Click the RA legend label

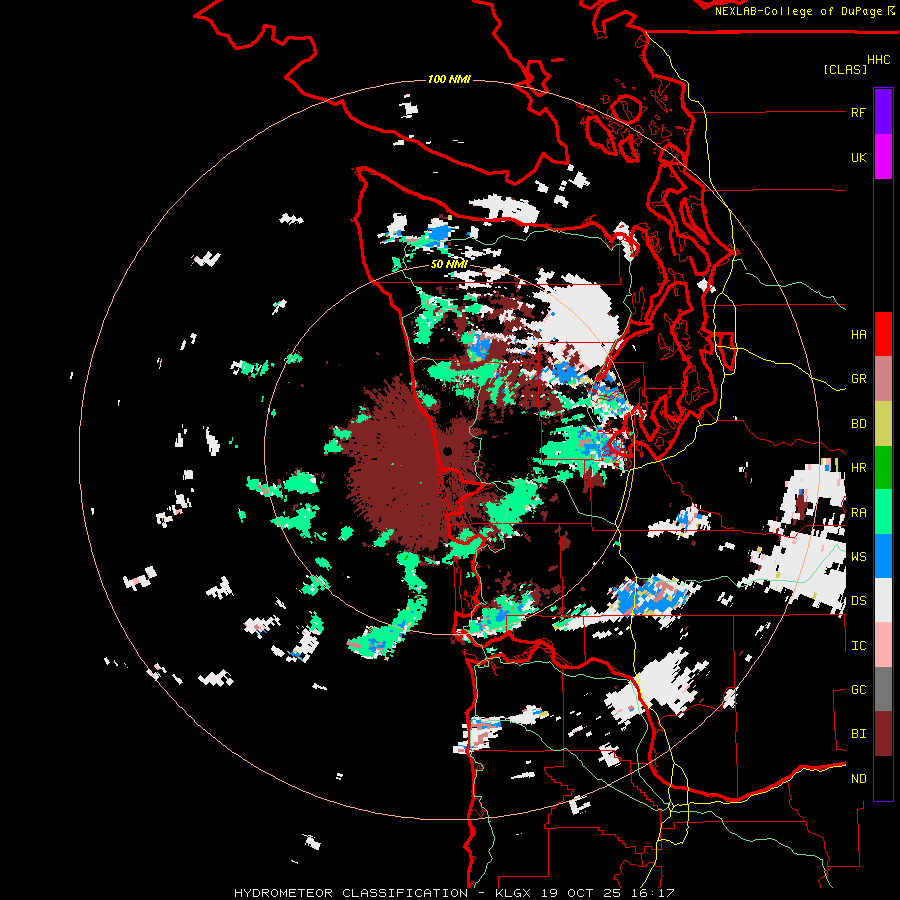click(x=858, y=513)
